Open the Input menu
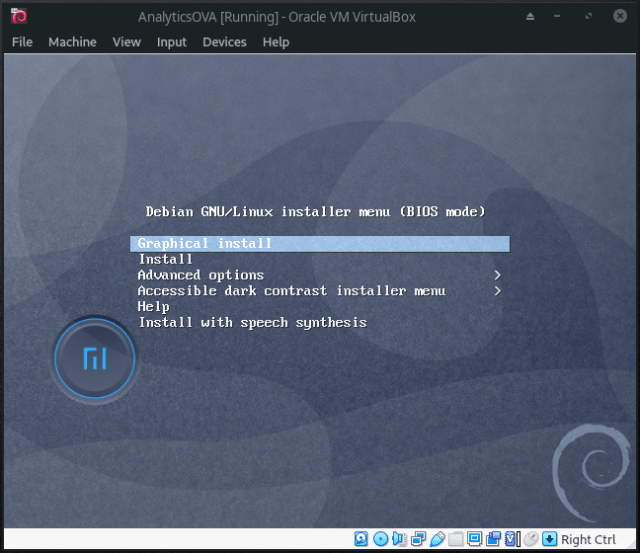This screenshot has height=553, width=640. coord(172,42)
